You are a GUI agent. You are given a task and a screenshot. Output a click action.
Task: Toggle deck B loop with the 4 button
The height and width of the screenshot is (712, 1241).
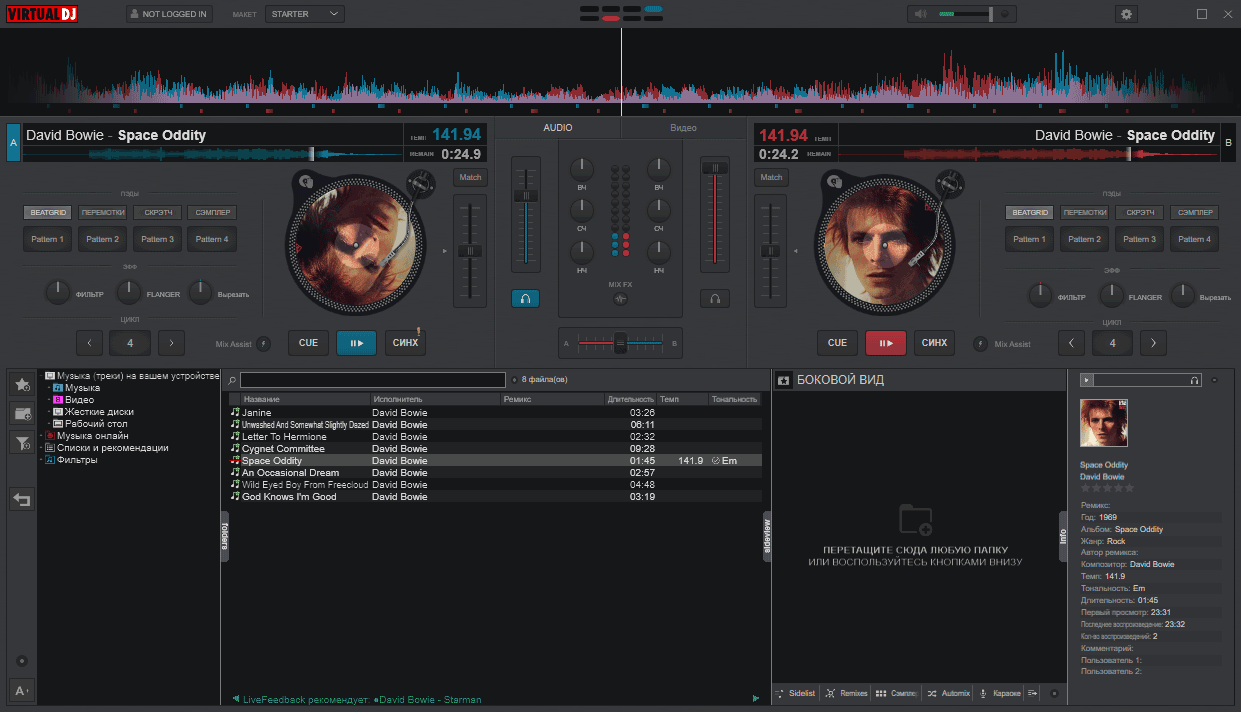tap(1112, 343)
